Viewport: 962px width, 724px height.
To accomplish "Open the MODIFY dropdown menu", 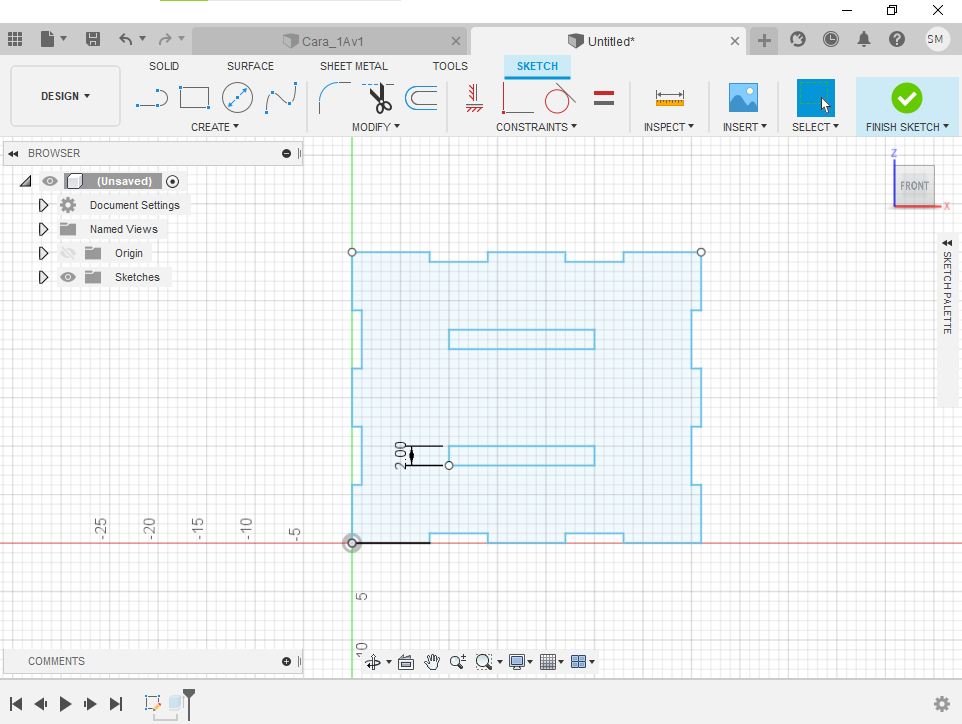I will [375, 127].
